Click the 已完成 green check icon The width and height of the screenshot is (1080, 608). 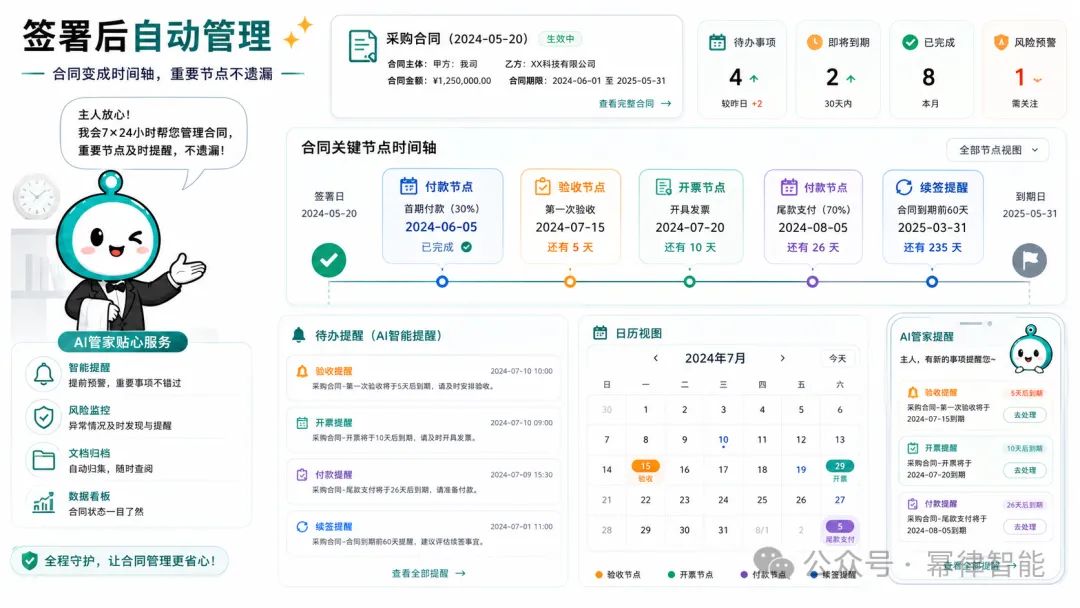tap(909, 42)
